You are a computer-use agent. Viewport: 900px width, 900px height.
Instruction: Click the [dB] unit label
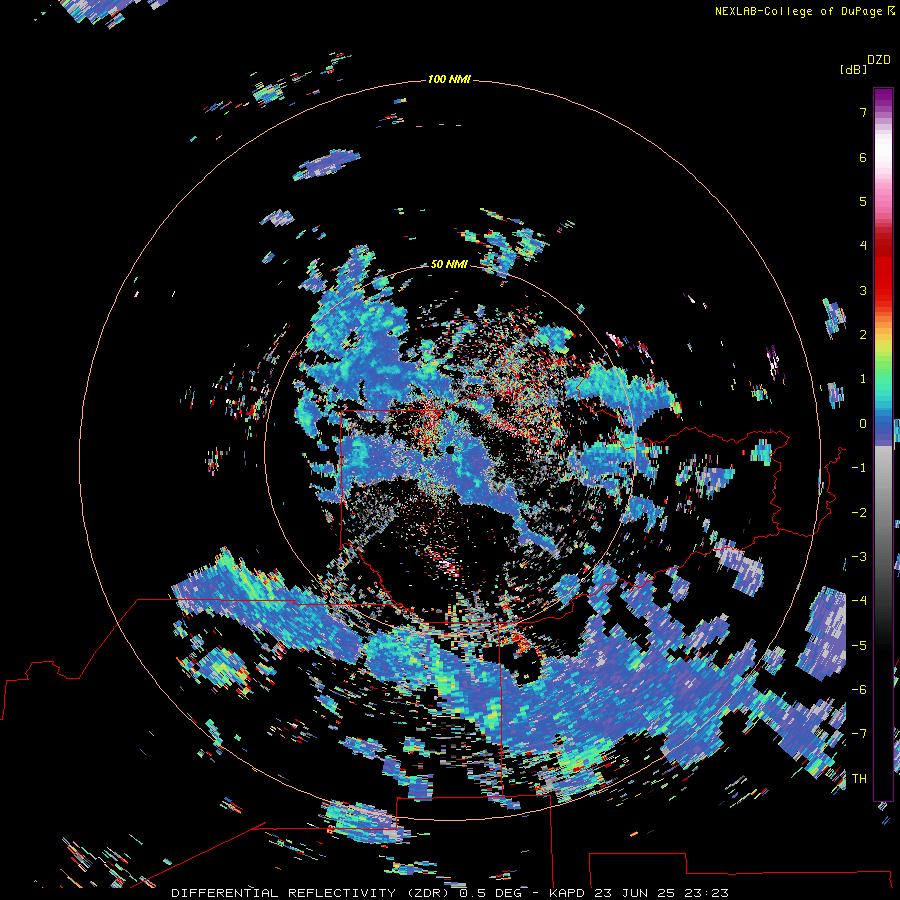pos(853,69)
